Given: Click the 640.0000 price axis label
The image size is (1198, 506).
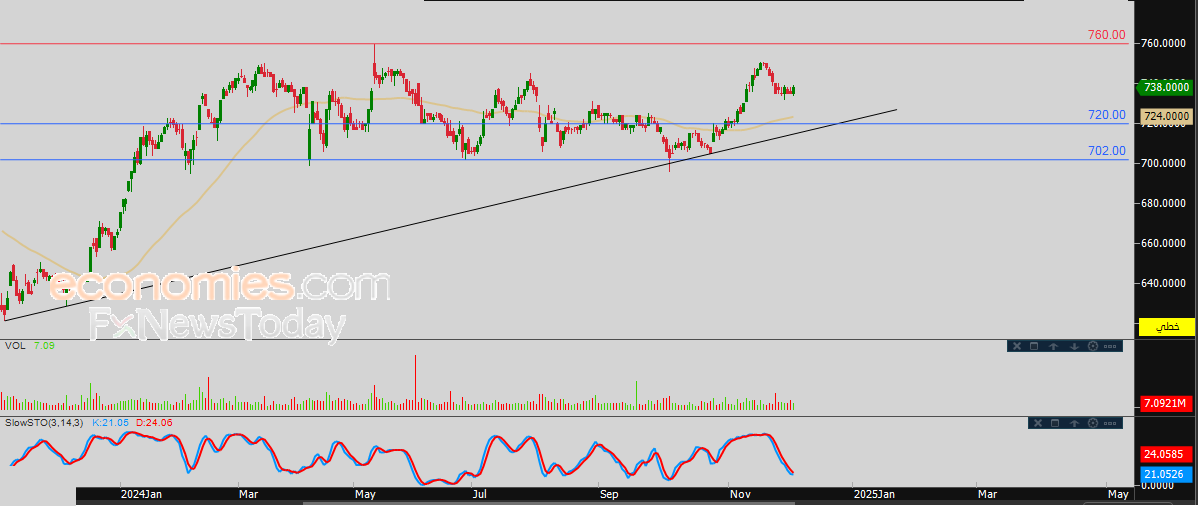Looking at the screenshot, I should pyautogui.click(x=1162, y=284).
